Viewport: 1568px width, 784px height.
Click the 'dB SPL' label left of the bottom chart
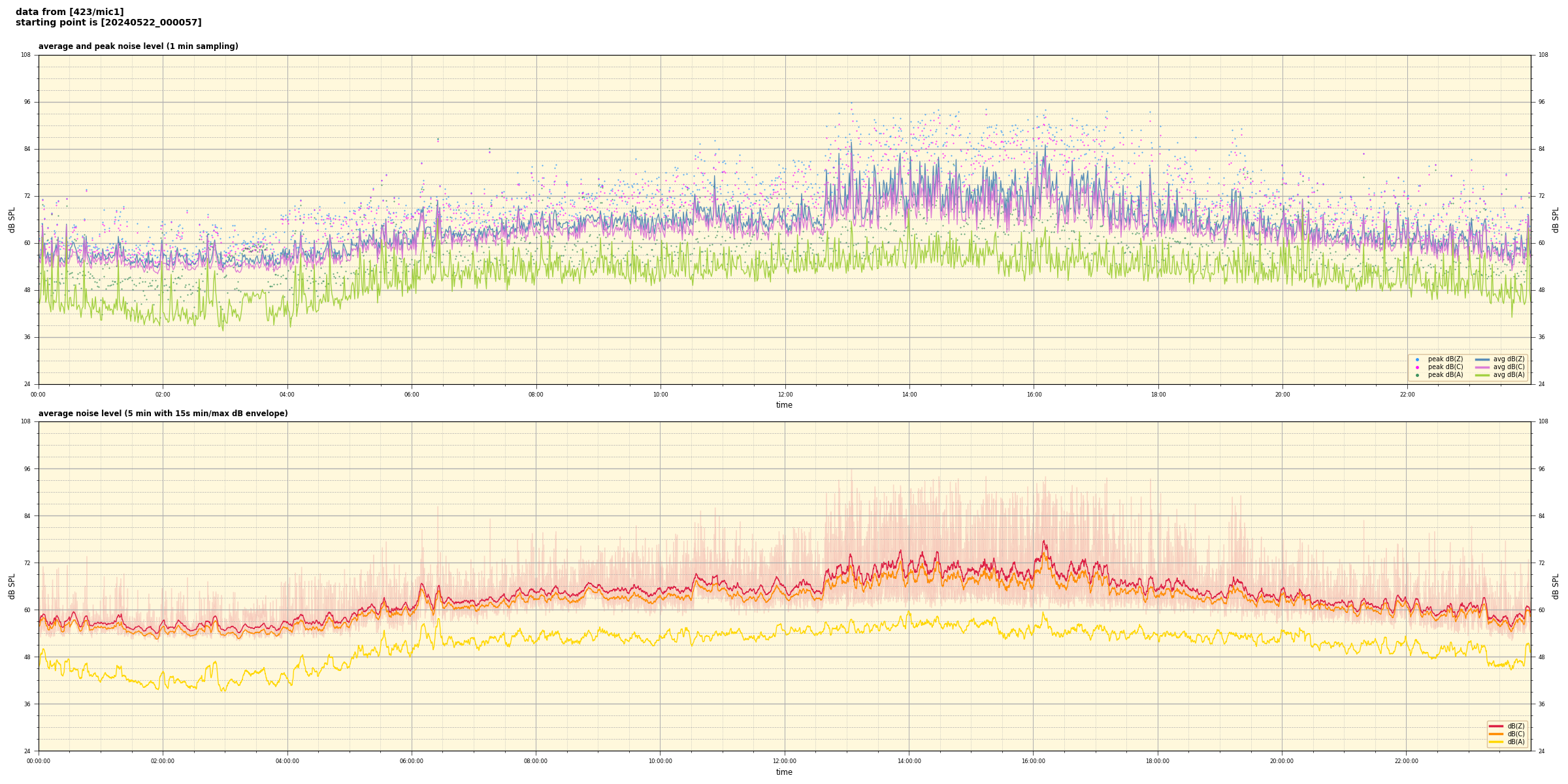[x=12, y=586]
